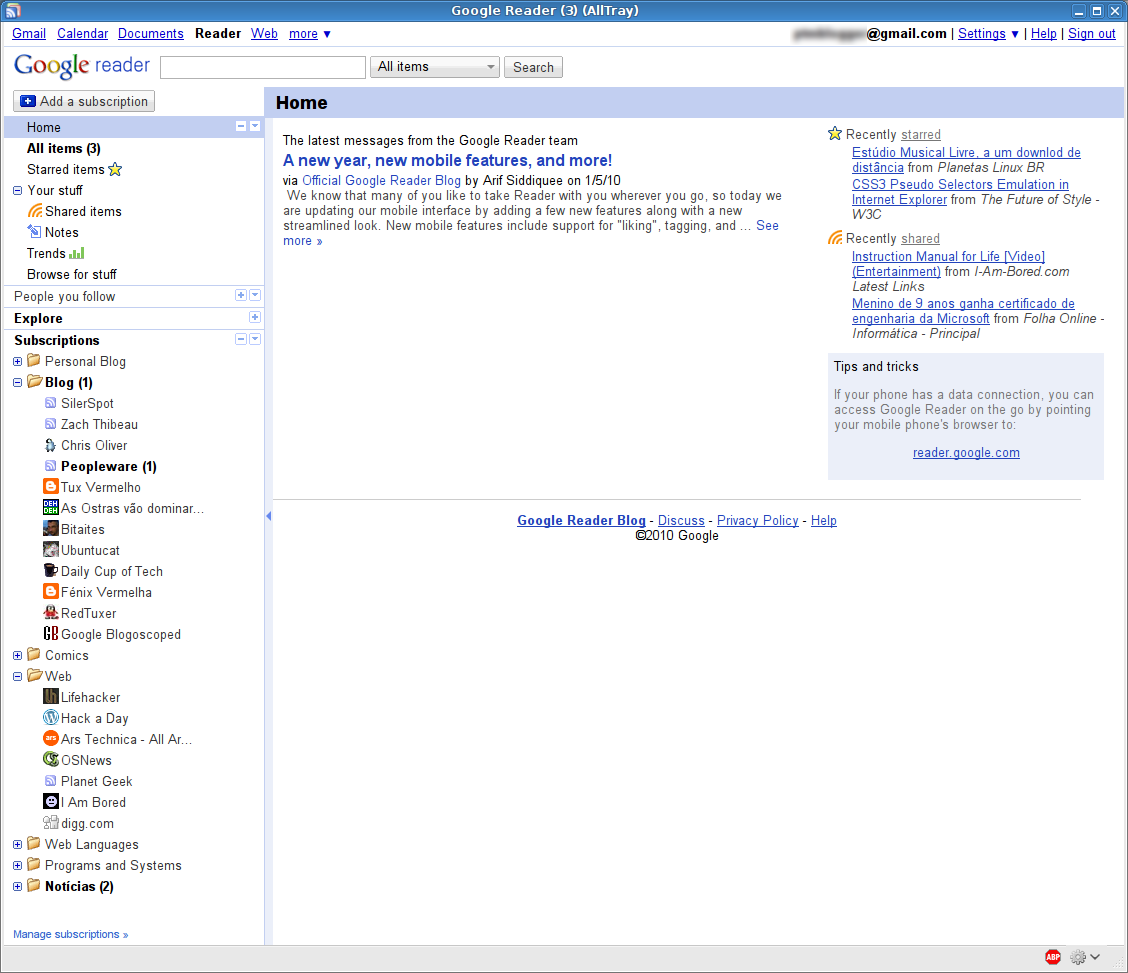Click the Ars Technica orange icon
The image size is (1128, 973).
point(50,739)
